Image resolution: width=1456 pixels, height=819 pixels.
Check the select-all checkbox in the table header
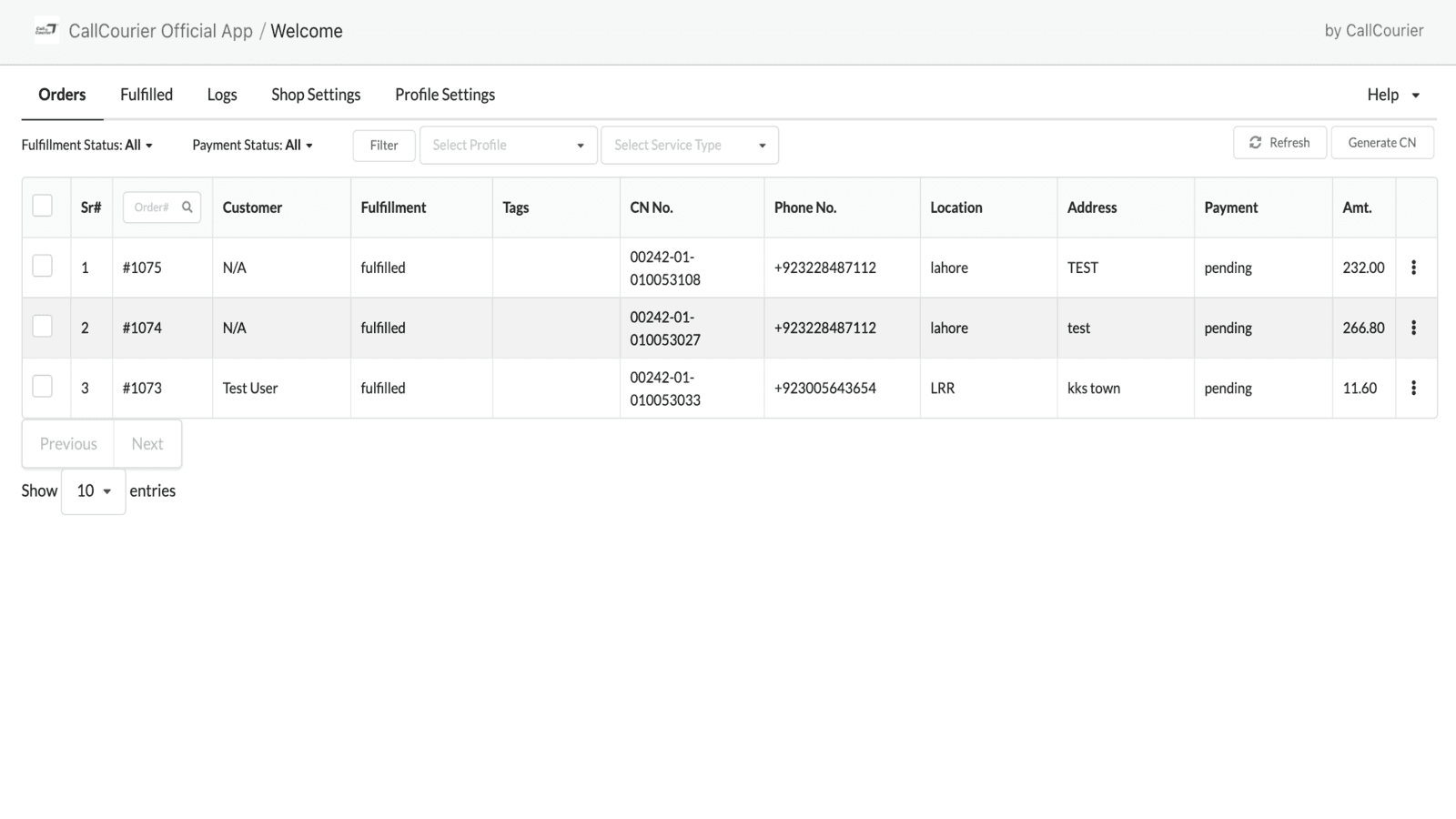point(42,206)
